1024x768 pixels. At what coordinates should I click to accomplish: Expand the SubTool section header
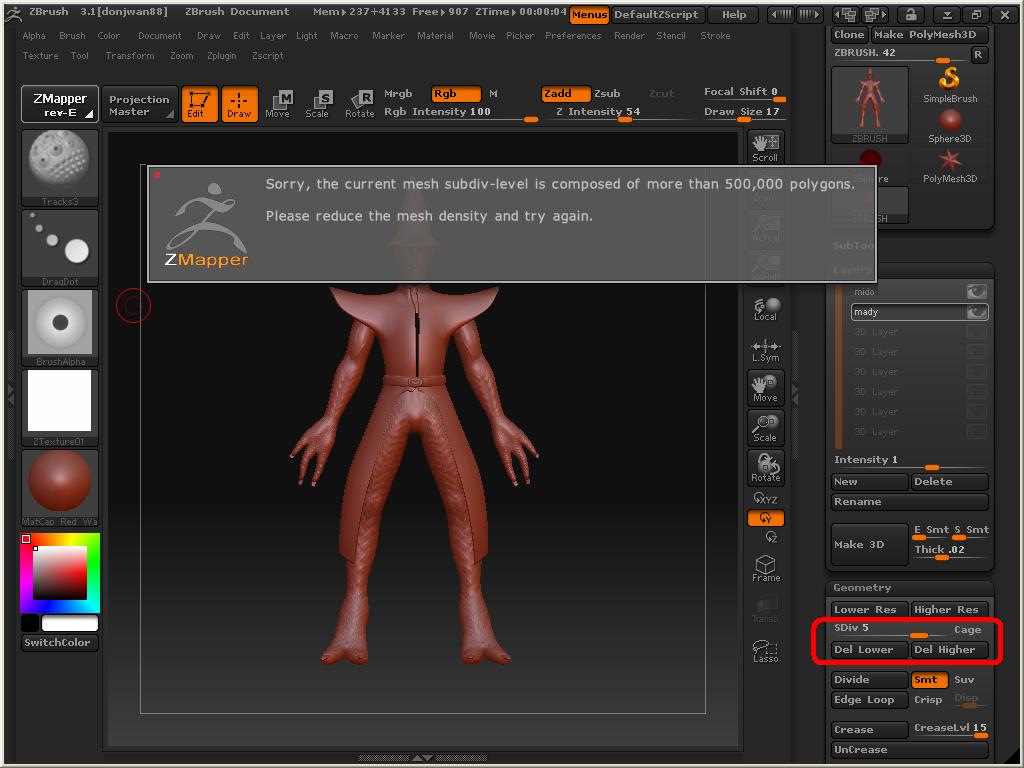(852, 246)
